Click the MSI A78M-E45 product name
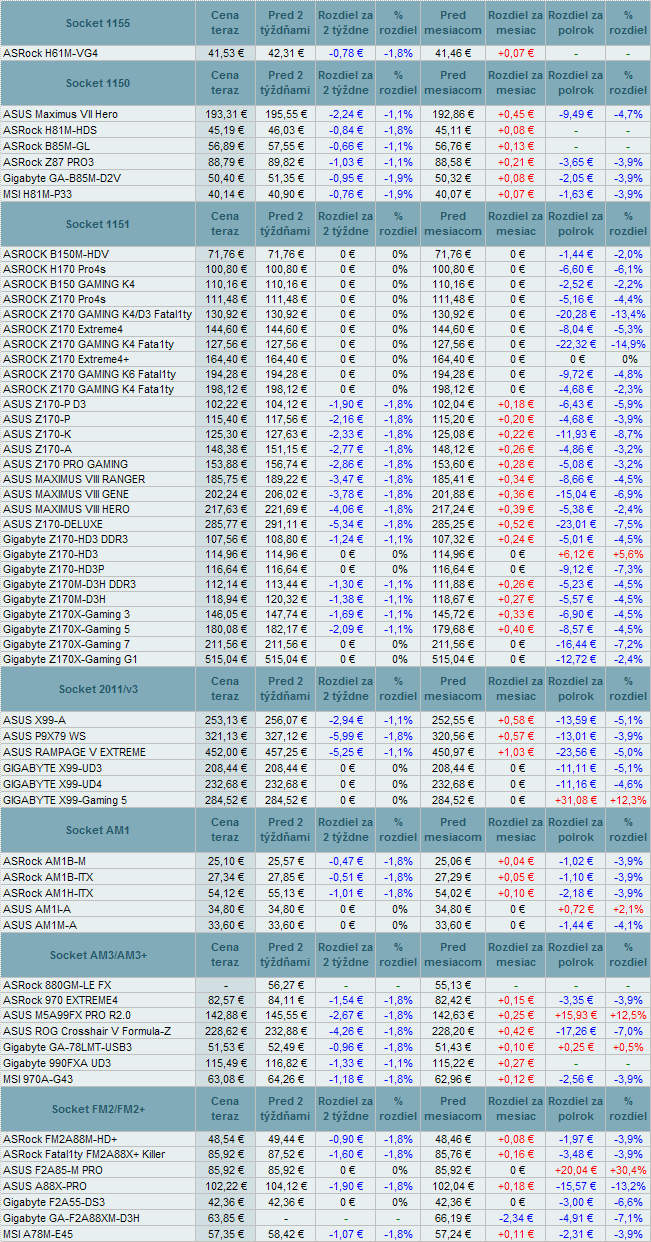 (40, 1233)
